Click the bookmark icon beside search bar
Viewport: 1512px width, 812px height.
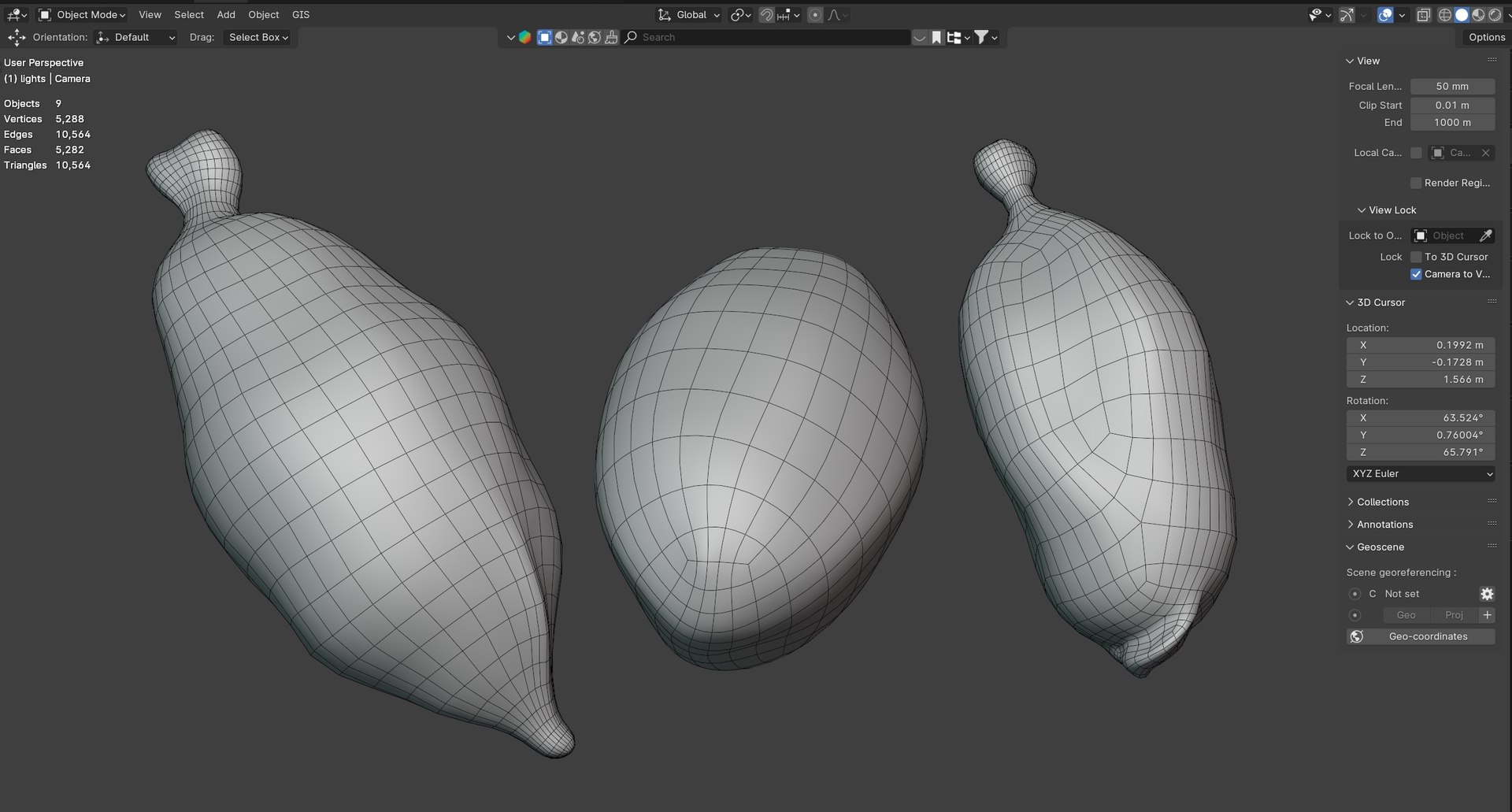click(x=936, y=37)
